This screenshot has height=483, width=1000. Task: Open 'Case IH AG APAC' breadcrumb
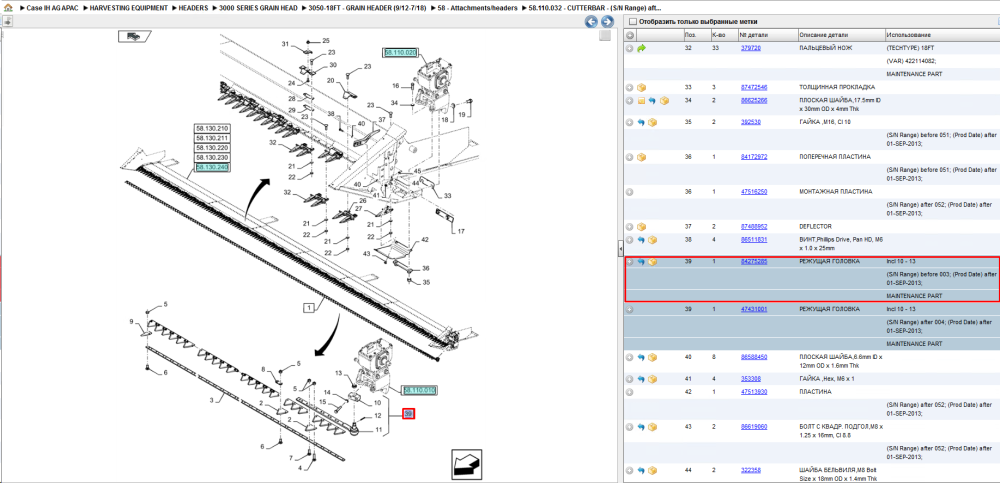50,9
